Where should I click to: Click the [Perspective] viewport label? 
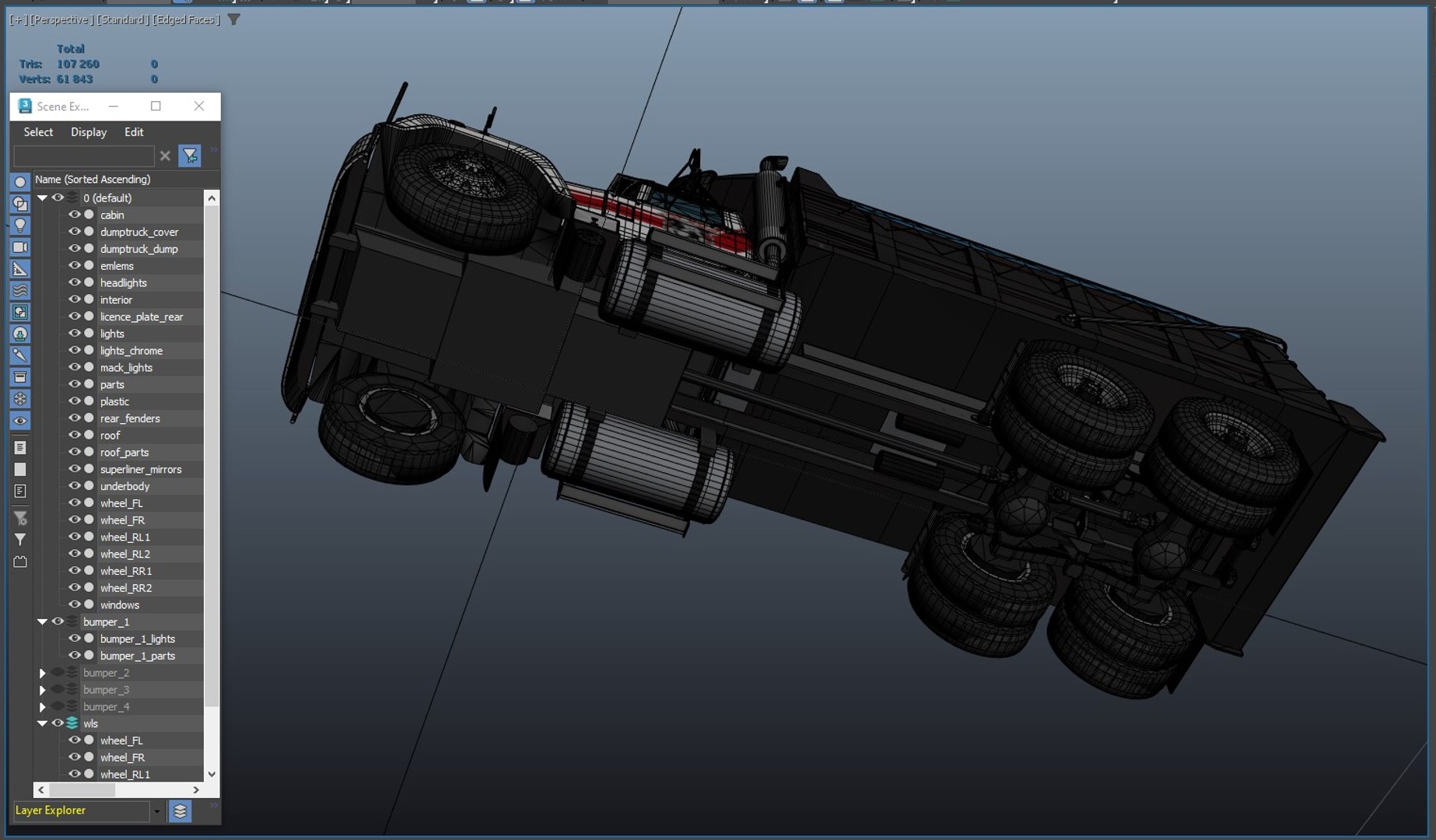pyautogui.click(x=61, y=19)
